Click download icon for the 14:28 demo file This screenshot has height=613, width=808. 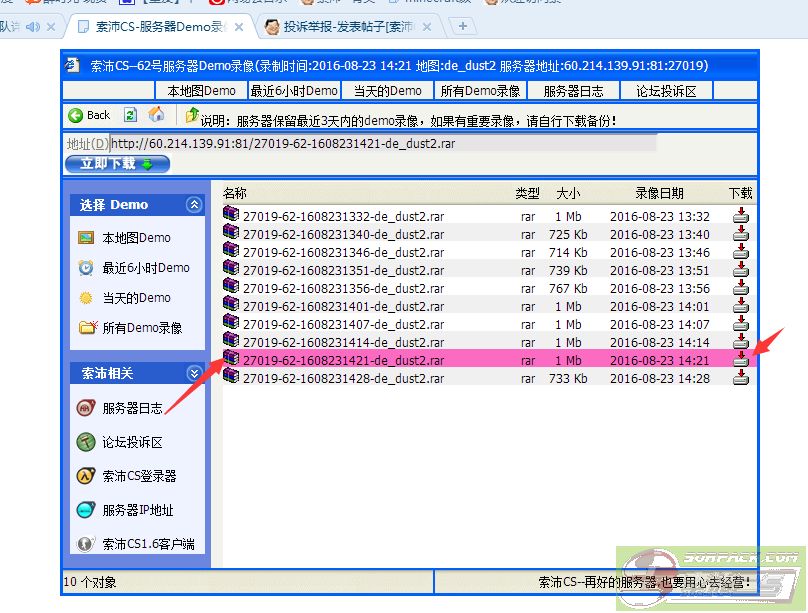pos(740,378)
